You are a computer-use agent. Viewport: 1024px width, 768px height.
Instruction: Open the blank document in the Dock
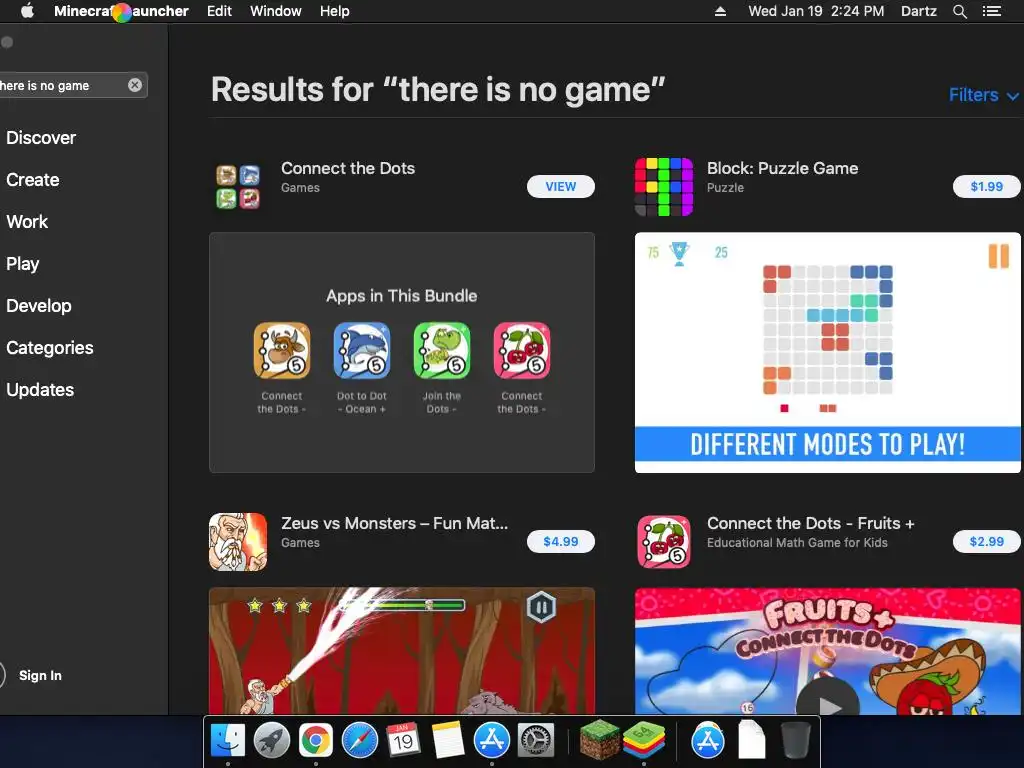coord(752,741)
